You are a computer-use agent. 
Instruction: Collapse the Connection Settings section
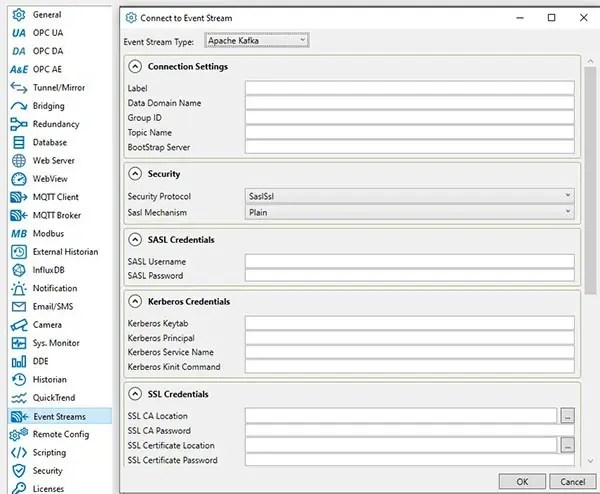tap(135, 67)
